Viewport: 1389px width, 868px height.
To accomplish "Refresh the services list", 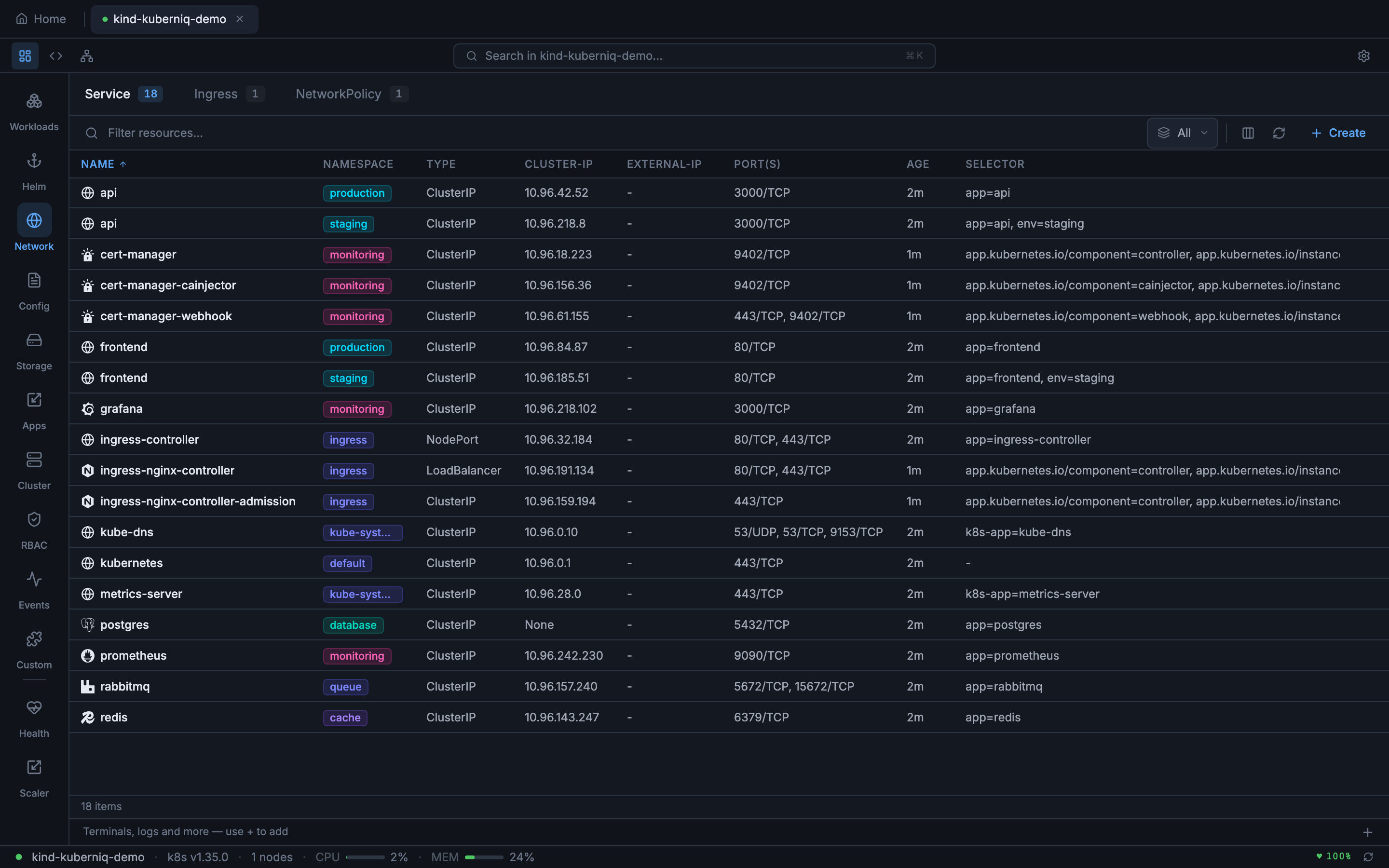I will pos(1280,133).
